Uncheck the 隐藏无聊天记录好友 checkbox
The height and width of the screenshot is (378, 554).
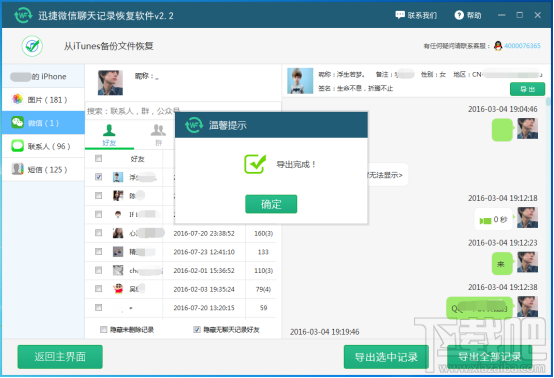[197, 330]
